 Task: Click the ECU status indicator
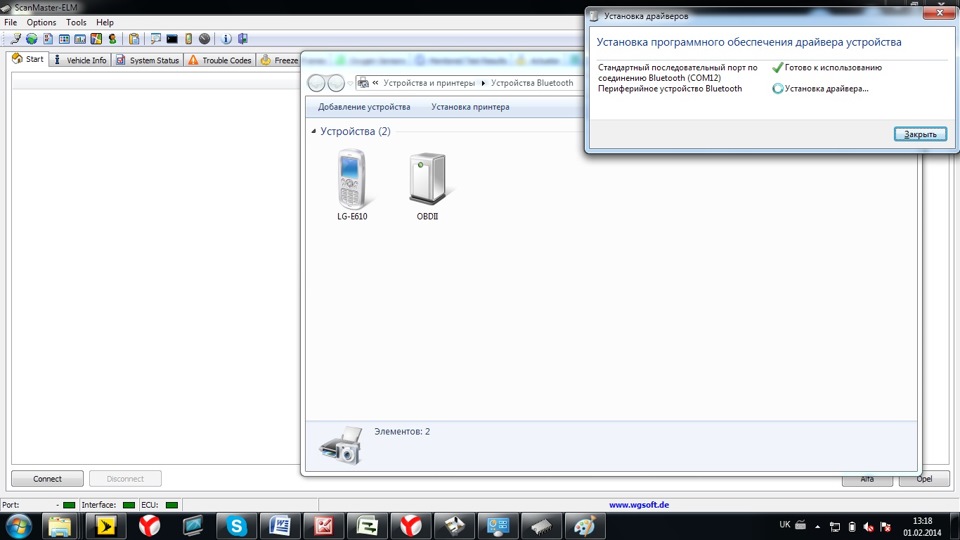[172, 505]
